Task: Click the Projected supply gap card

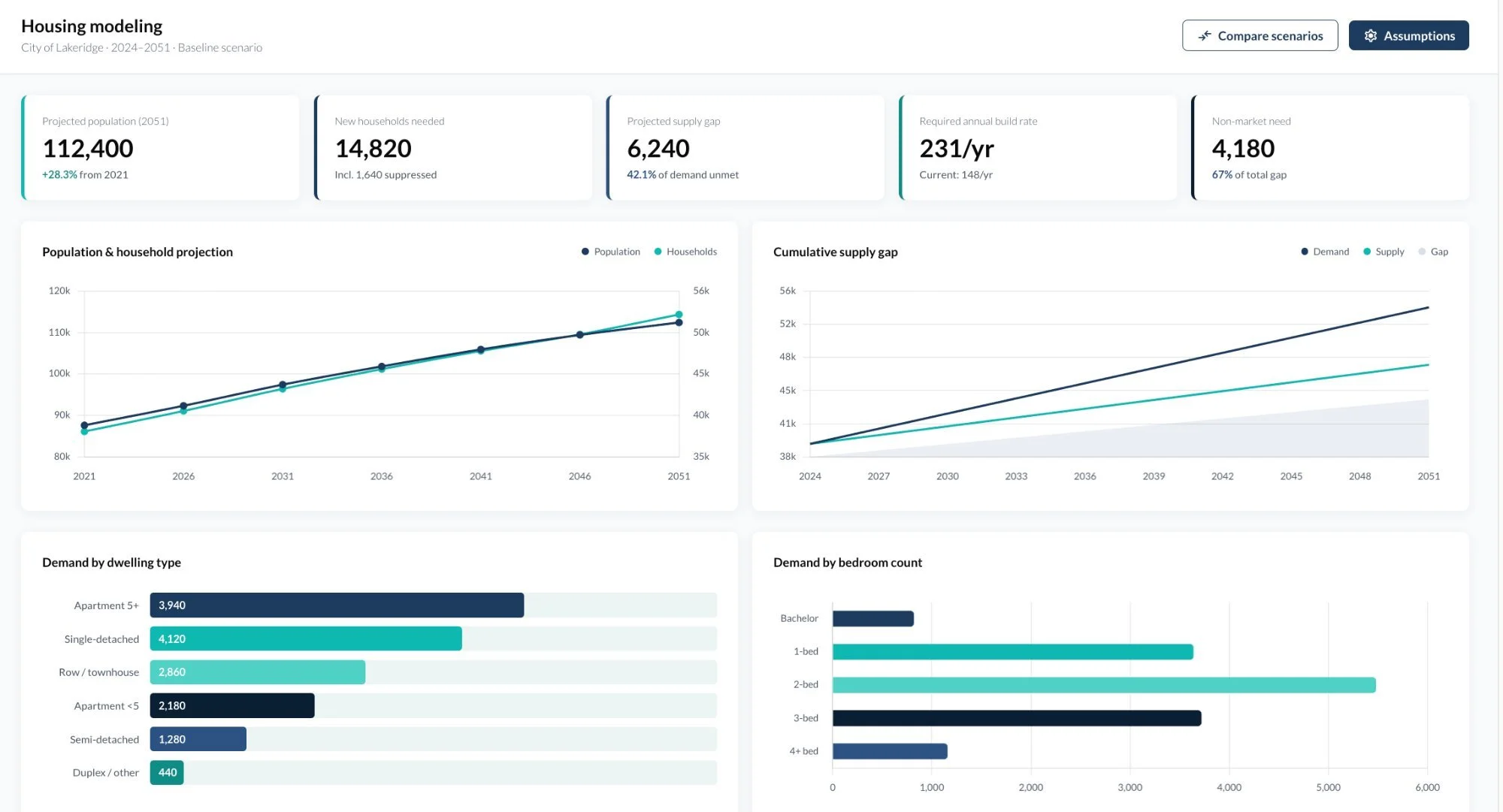Action: pyautogui.click(x=745, y=148)
